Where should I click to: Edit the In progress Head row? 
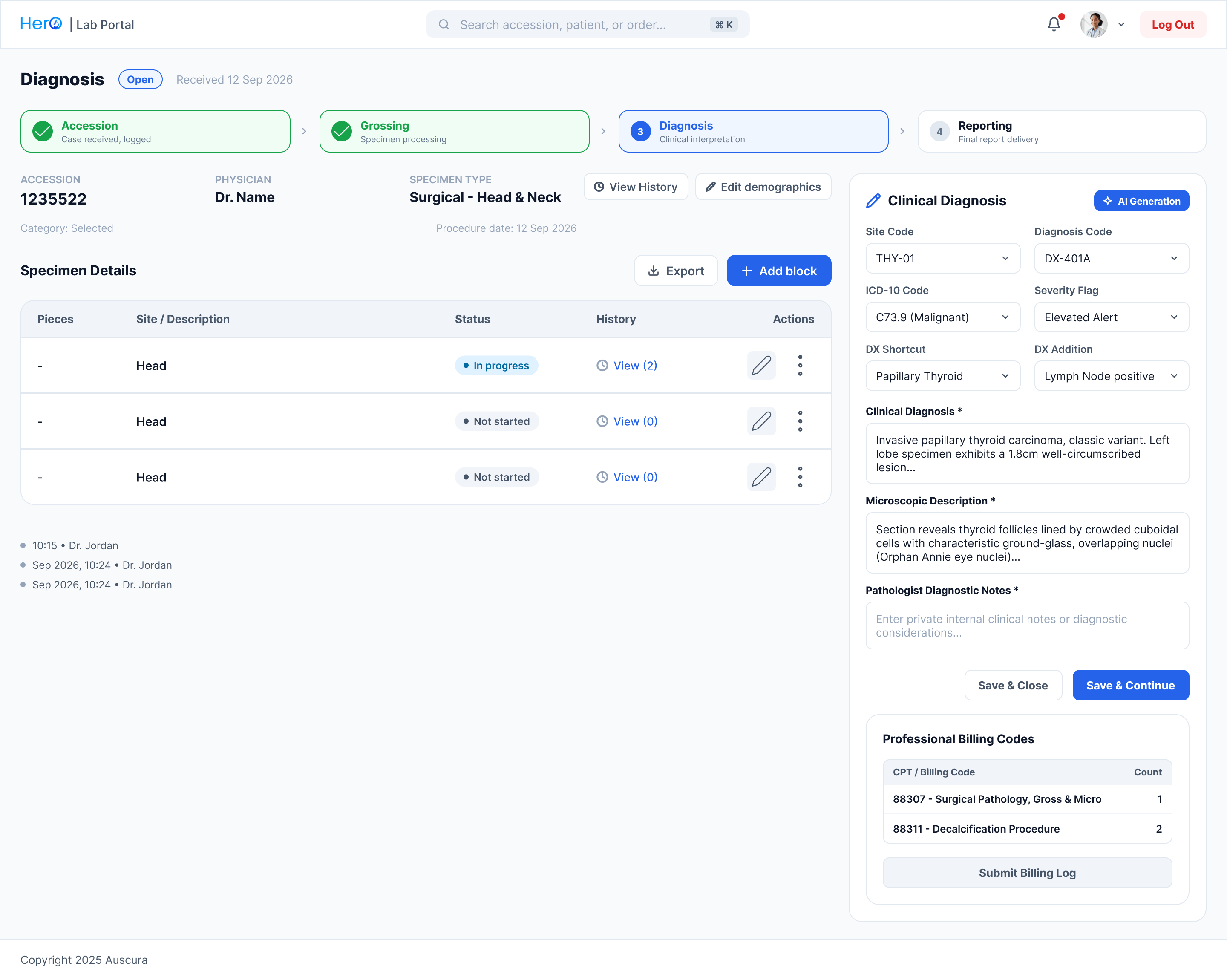coord(761,365)
